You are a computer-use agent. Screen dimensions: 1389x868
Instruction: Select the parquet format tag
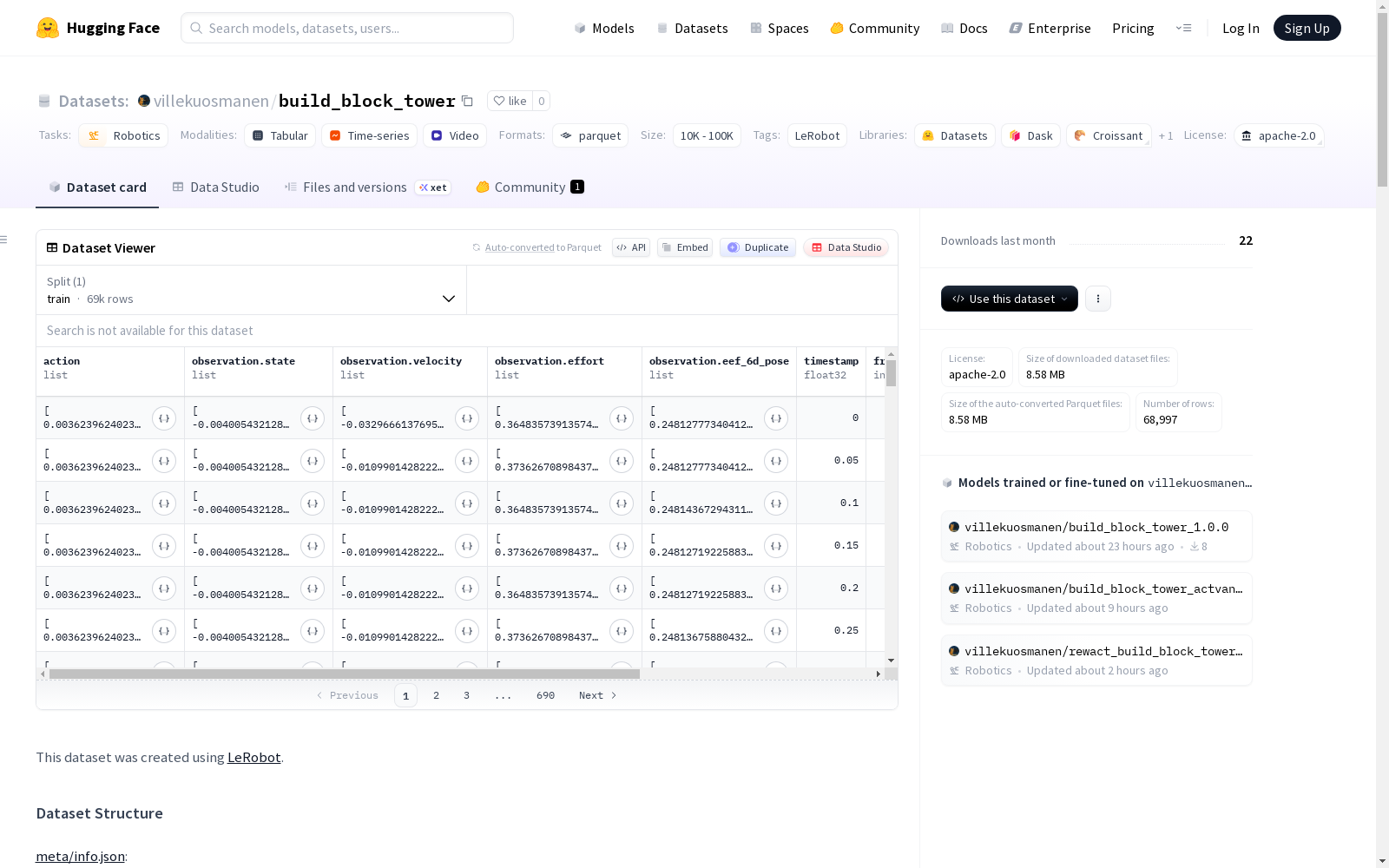[590, 135]
